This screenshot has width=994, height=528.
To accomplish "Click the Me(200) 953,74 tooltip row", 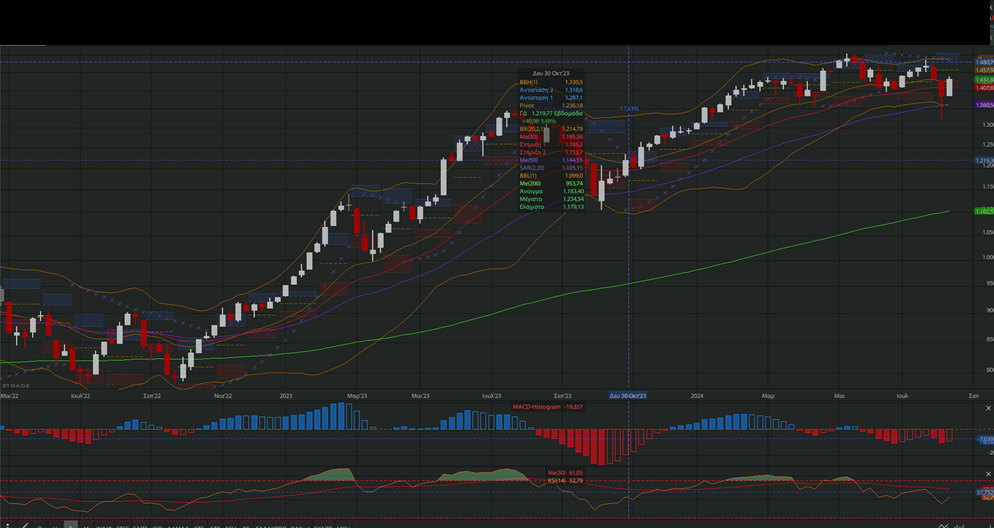I will 551,183.
